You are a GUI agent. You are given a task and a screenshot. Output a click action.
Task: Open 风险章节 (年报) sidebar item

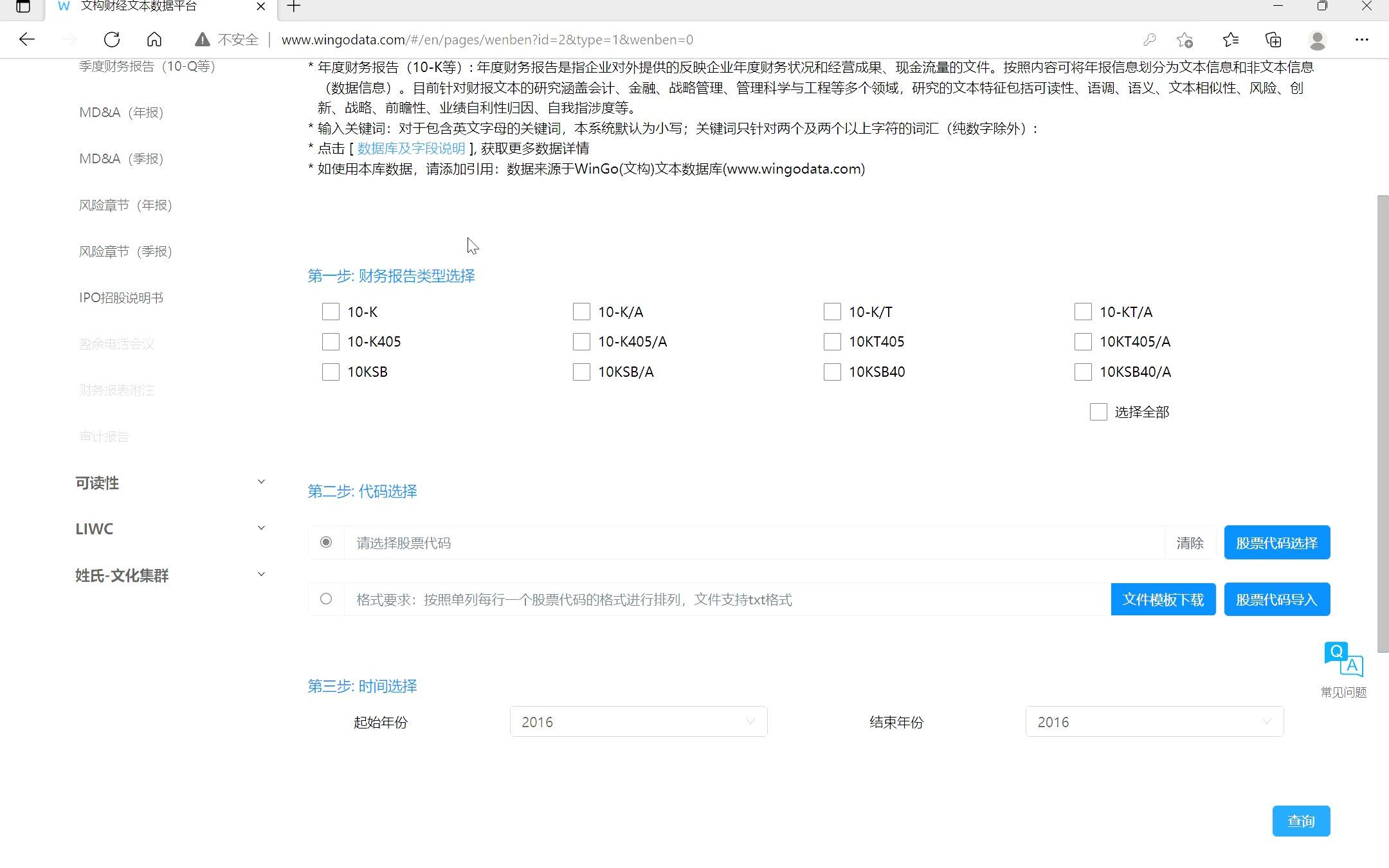tap(125, 205)
